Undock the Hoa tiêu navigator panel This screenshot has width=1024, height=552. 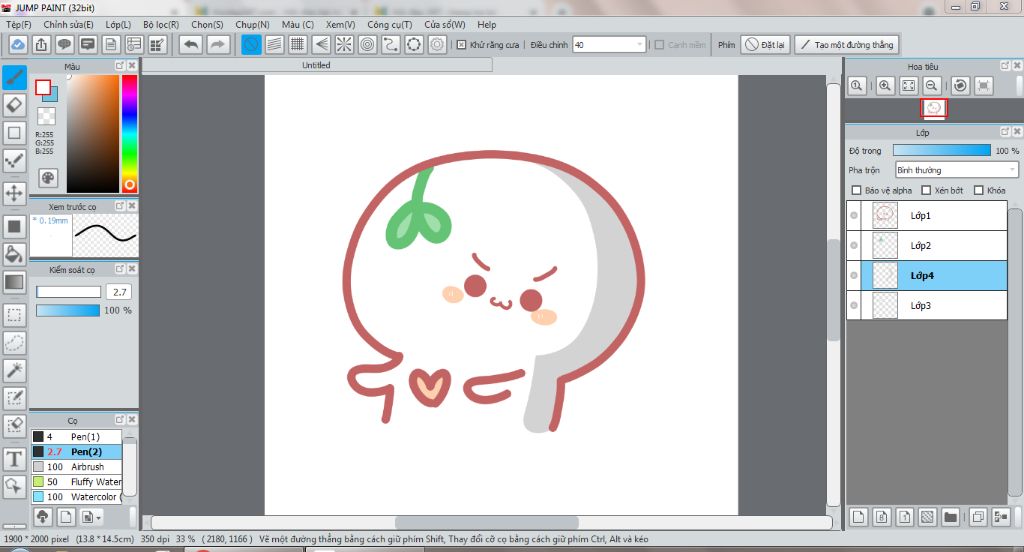coord(1005,66)
